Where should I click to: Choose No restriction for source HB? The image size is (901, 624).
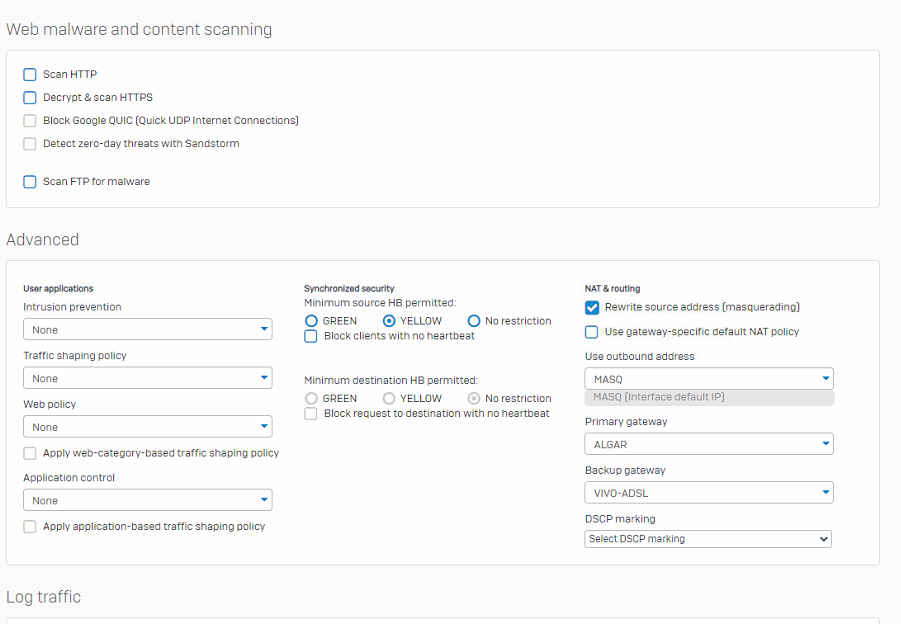[x=474, y=321]
